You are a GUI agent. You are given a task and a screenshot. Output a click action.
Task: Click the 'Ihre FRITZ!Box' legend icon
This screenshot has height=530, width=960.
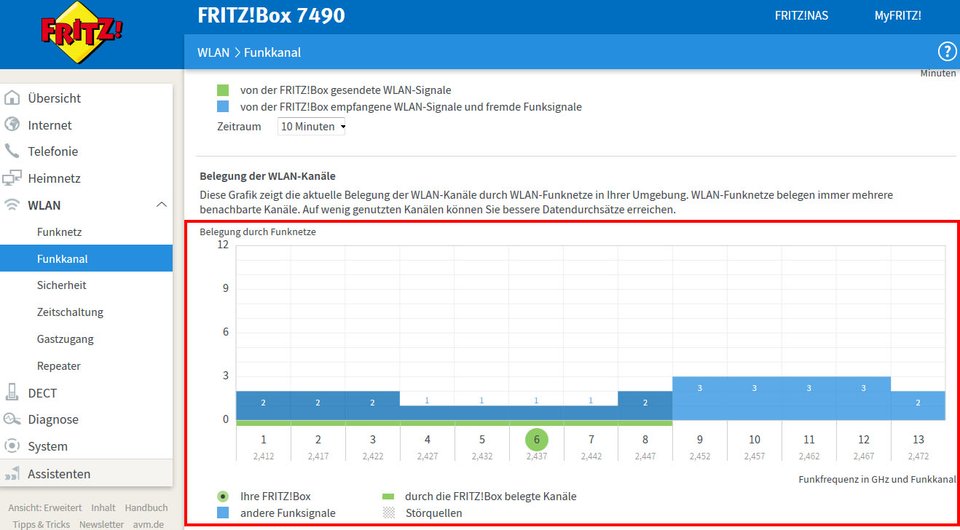click(x=223, y=496)
